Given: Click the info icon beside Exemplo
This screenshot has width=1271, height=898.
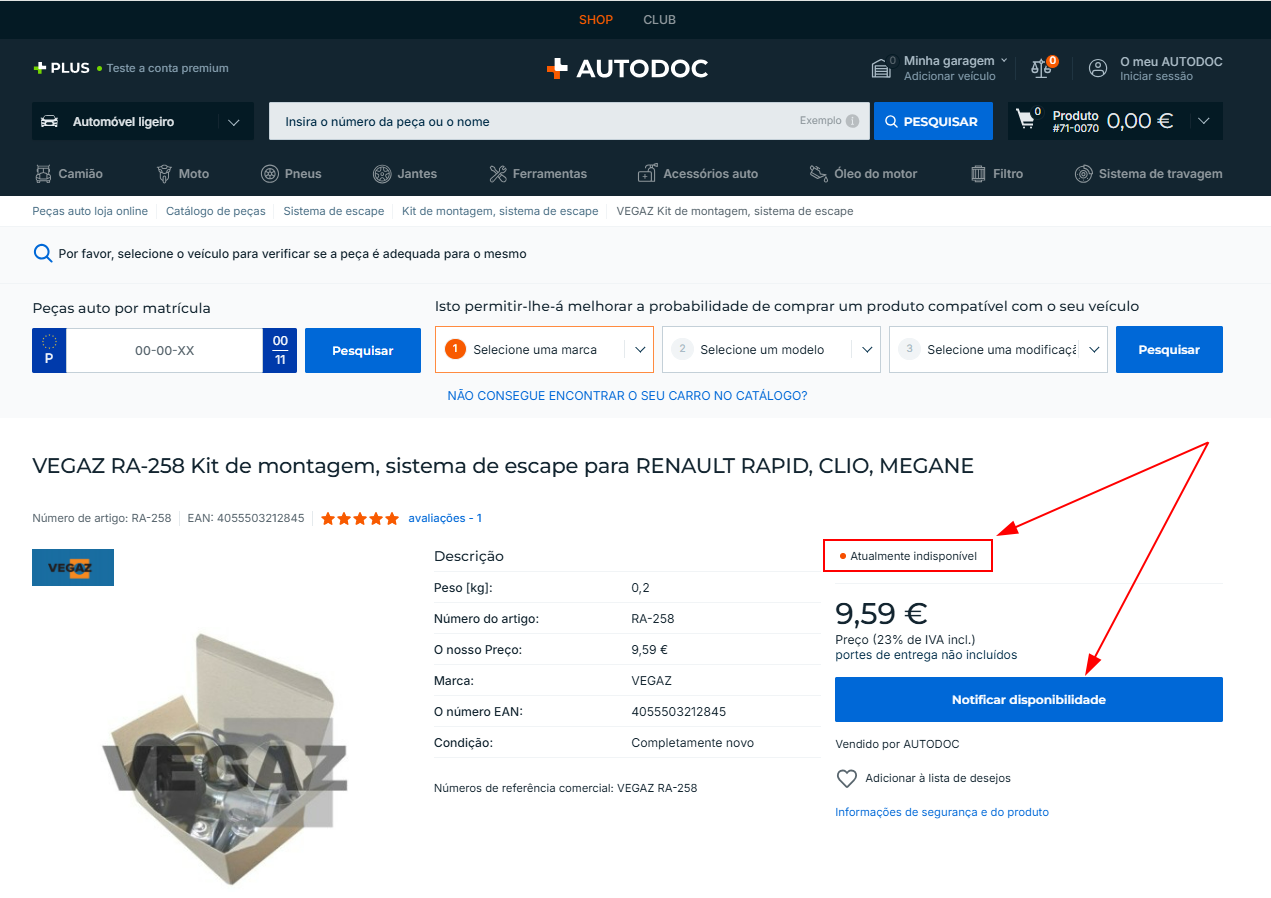Looking at the screenshot, I should 852,121.
